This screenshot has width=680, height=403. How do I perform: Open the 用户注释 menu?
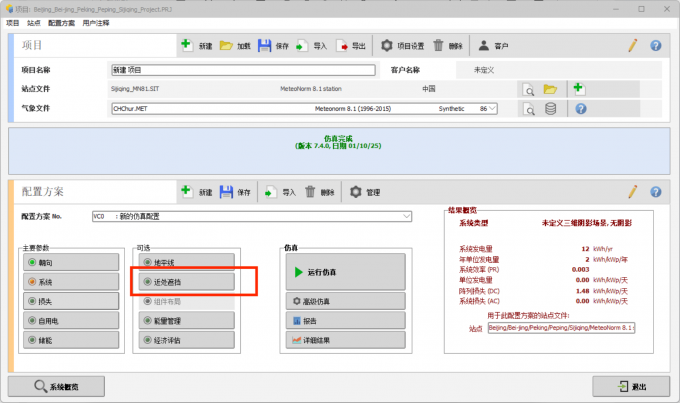click(96, 23)
